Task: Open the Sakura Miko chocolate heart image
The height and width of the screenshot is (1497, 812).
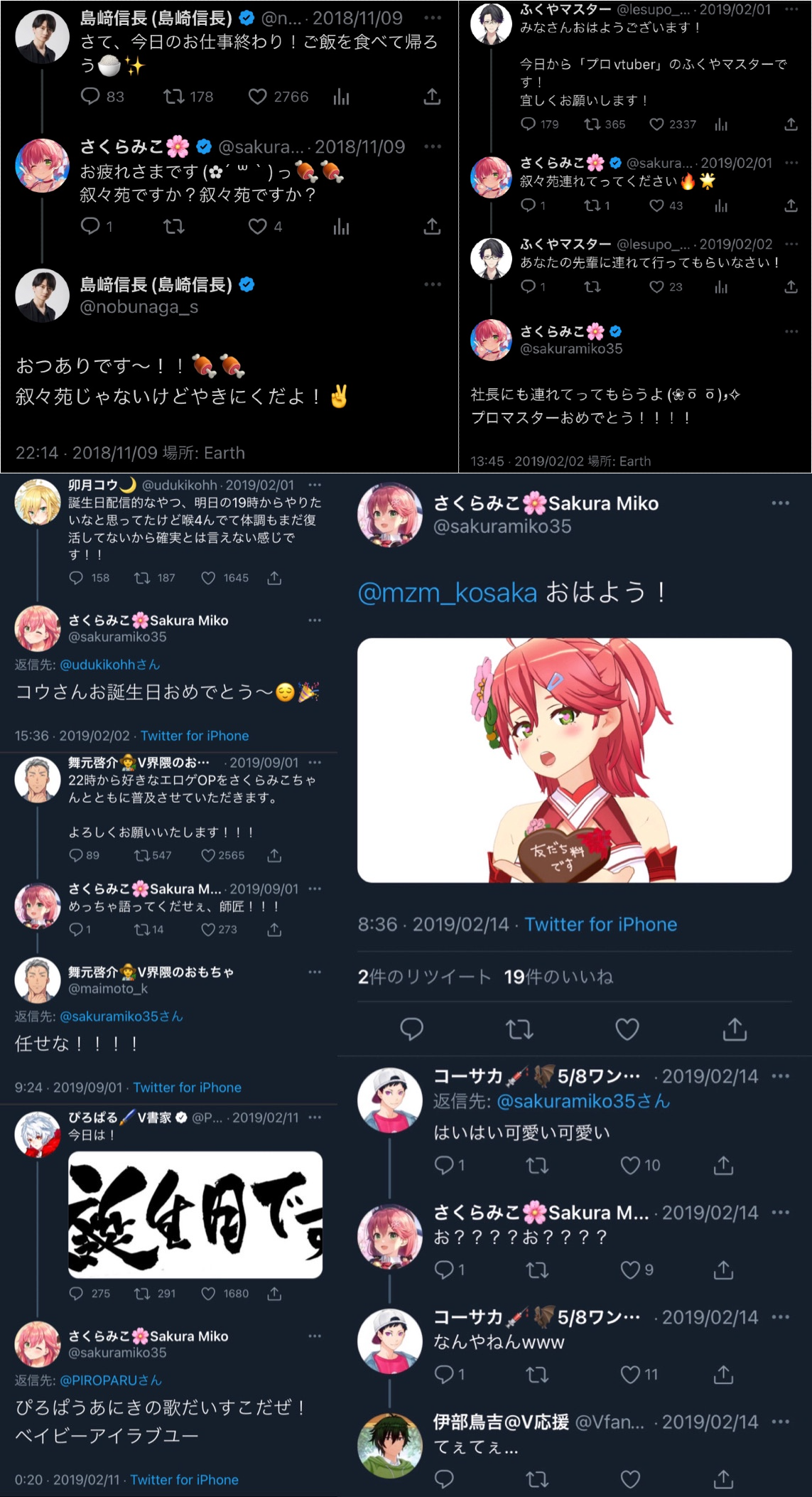Action: 574,760
